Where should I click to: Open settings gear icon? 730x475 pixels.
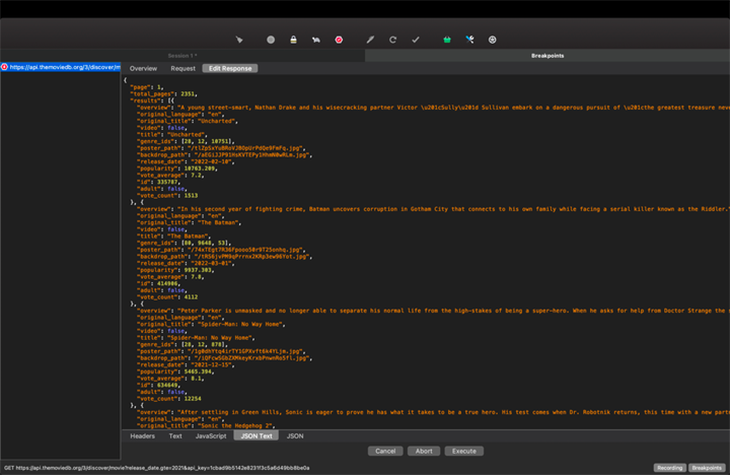coord(492,40)
